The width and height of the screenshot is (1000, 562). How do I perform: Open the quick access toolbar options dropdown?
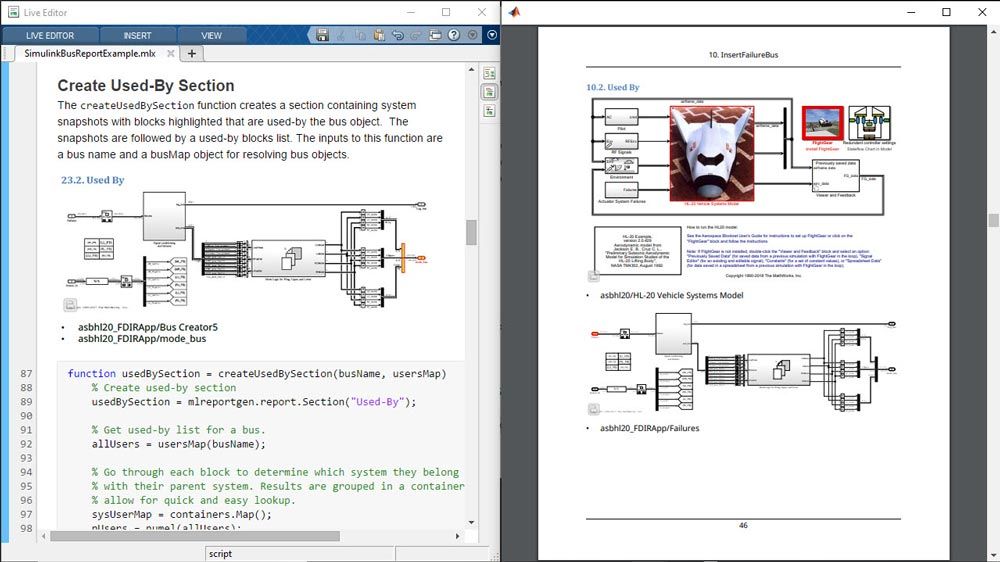[x=472, y=35]
